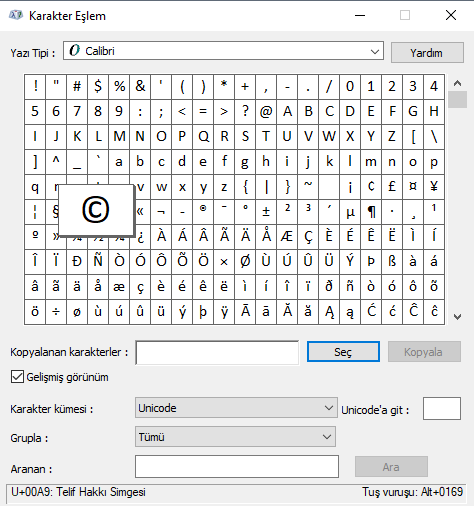This screenshot has width=474, height=506.
Task: Click the scroll down arrow of character grid
Action: 457,317
